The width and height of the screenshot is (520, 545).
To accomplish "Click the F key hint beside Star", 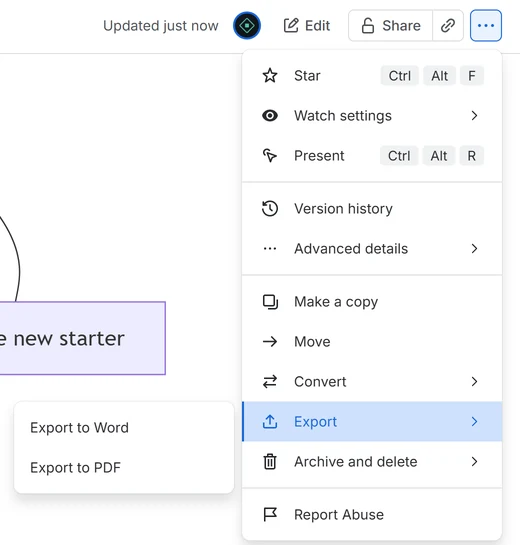I will click(472, 75).
